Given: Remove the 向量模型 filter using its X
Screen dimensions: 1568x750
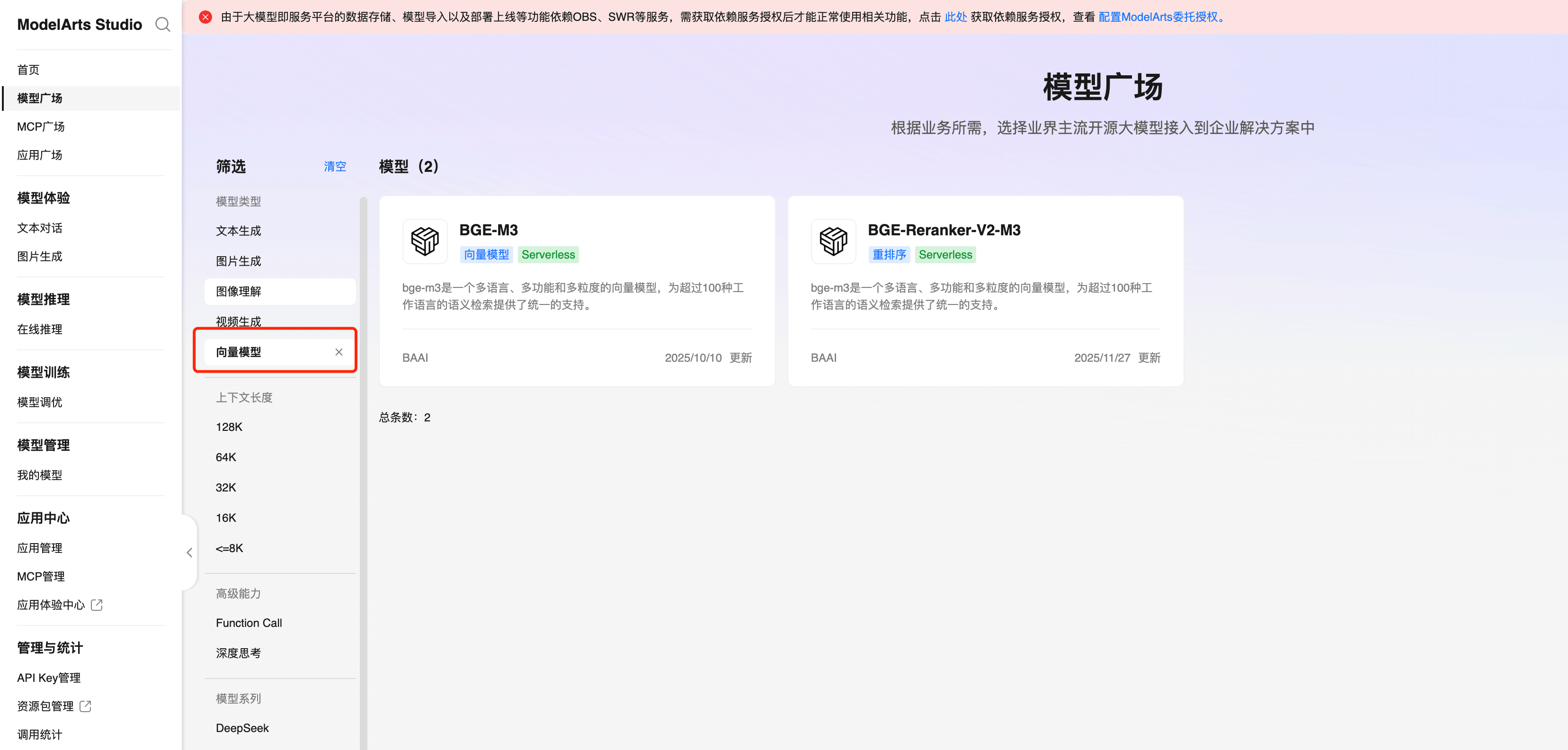Looking at the screenshot, I should [339, 352].
